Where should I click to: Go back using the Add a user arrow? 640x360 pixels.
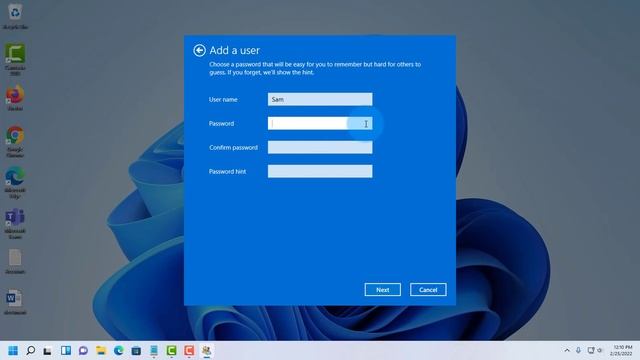coord(199,50)
